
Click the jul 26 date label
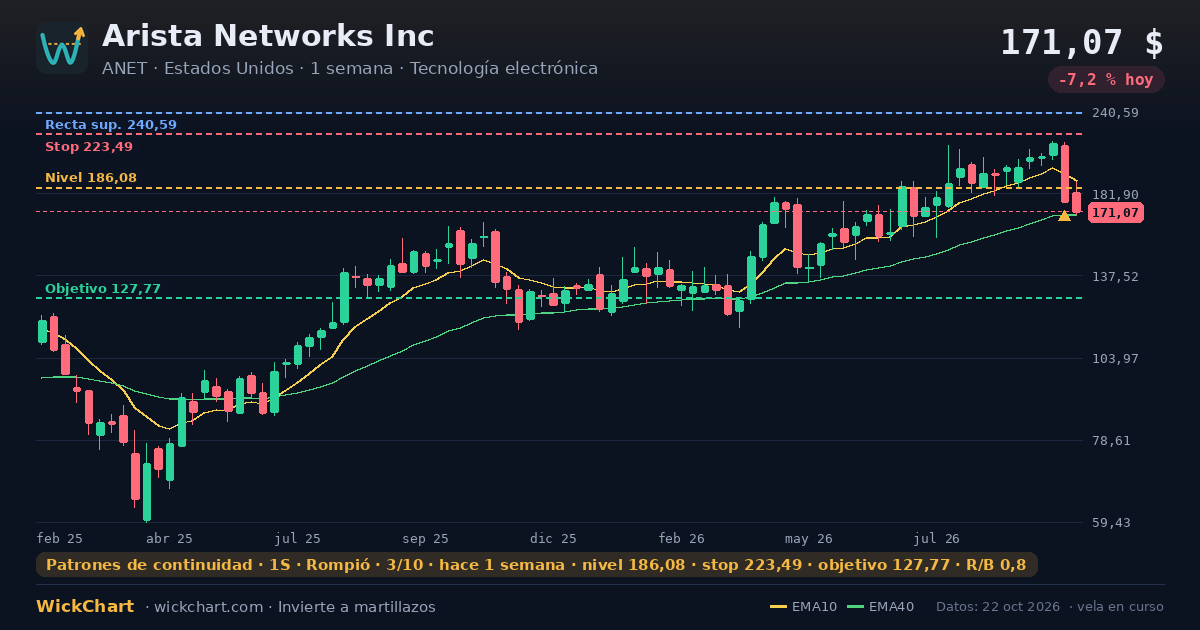pyautogui.click(x=937, y=538)
